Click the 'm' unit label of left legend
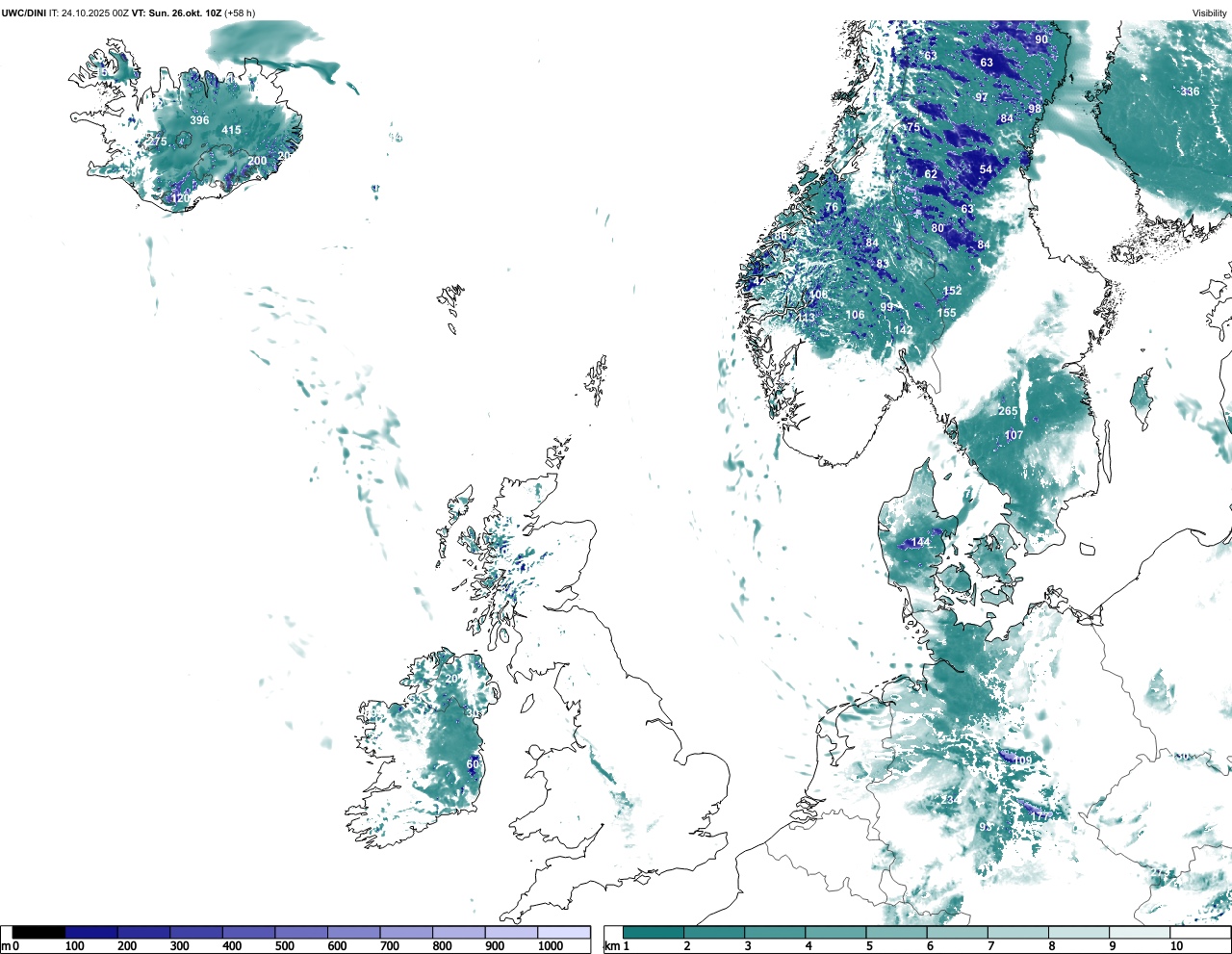1232x954 pixels. point(5,946)
